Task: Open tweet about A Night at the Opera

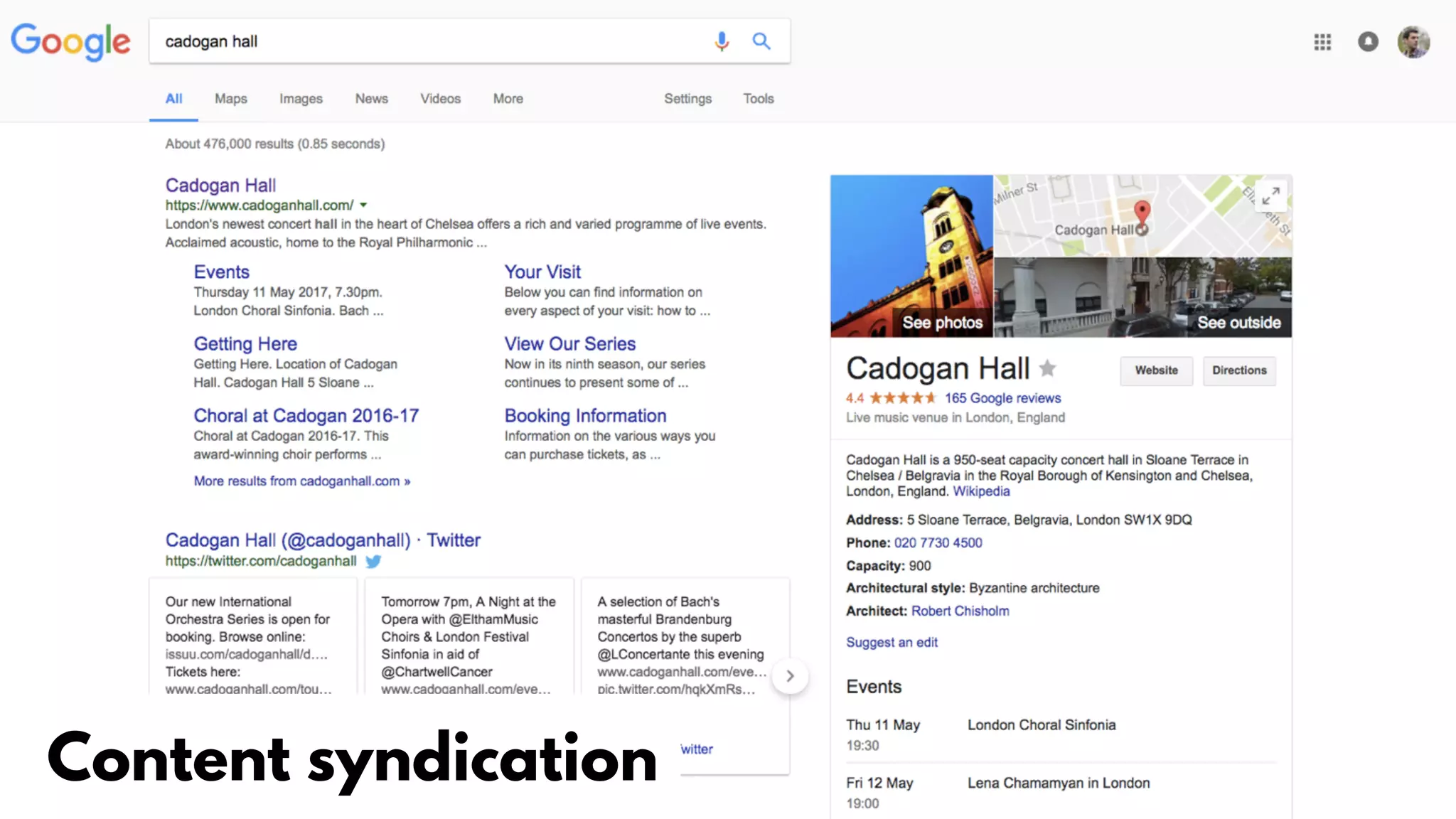Action: (469, 636)
